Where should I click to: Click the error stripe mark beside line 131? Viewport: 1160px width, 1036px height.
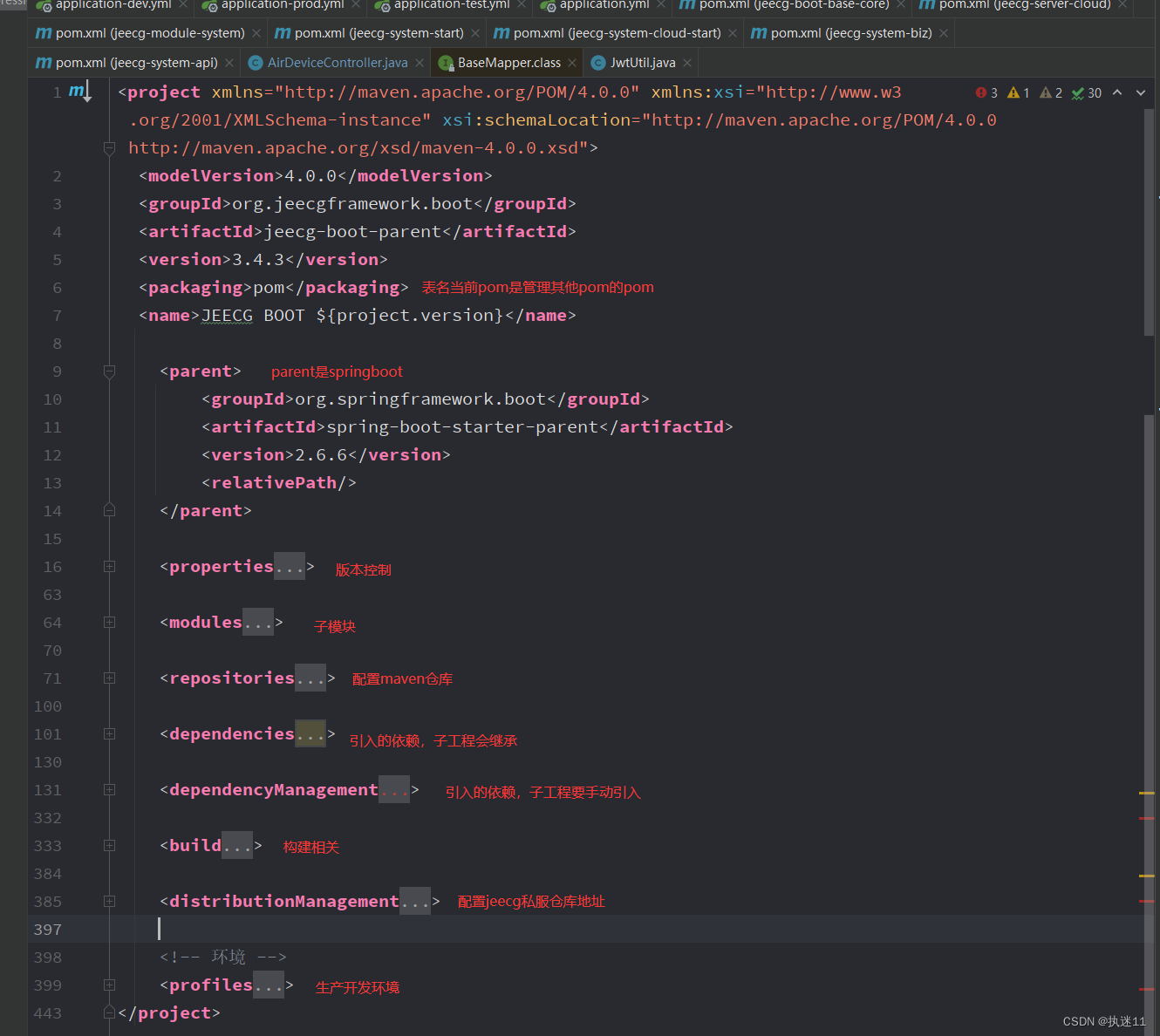[1147, 793]
